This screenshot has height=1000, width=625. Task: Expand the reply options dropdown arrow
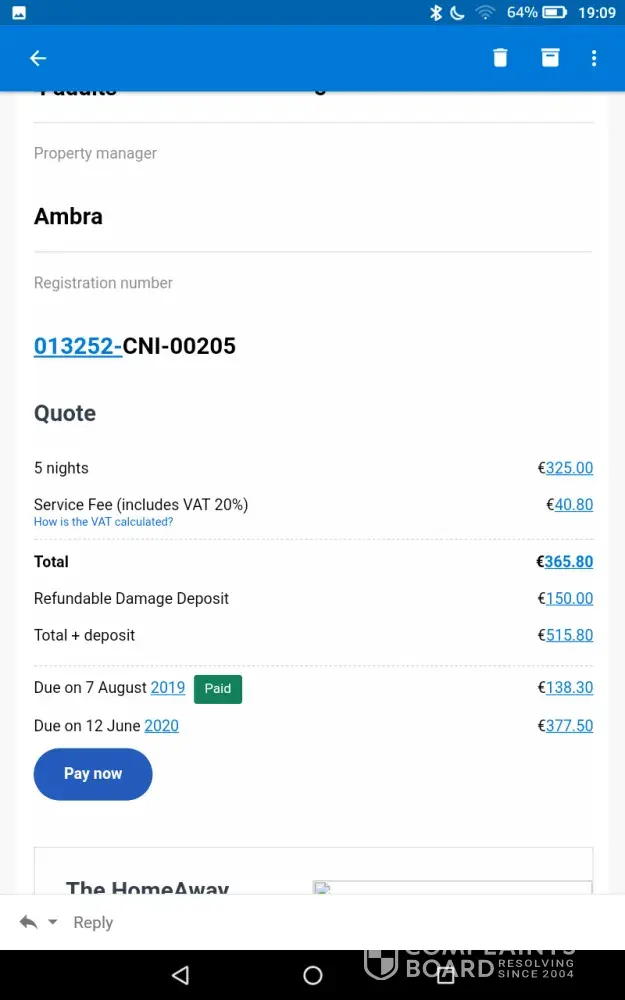point(53,922)
